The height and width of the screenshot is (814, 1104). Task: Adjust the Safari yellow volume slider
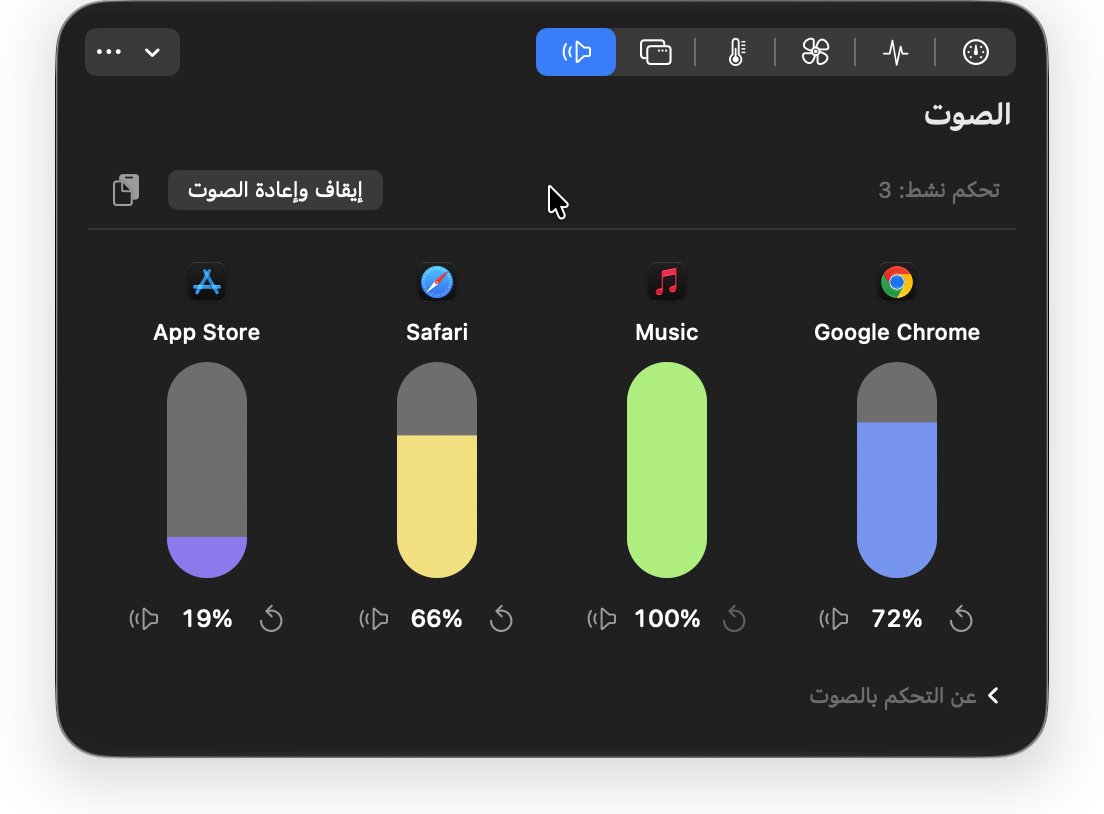point(437,470)
